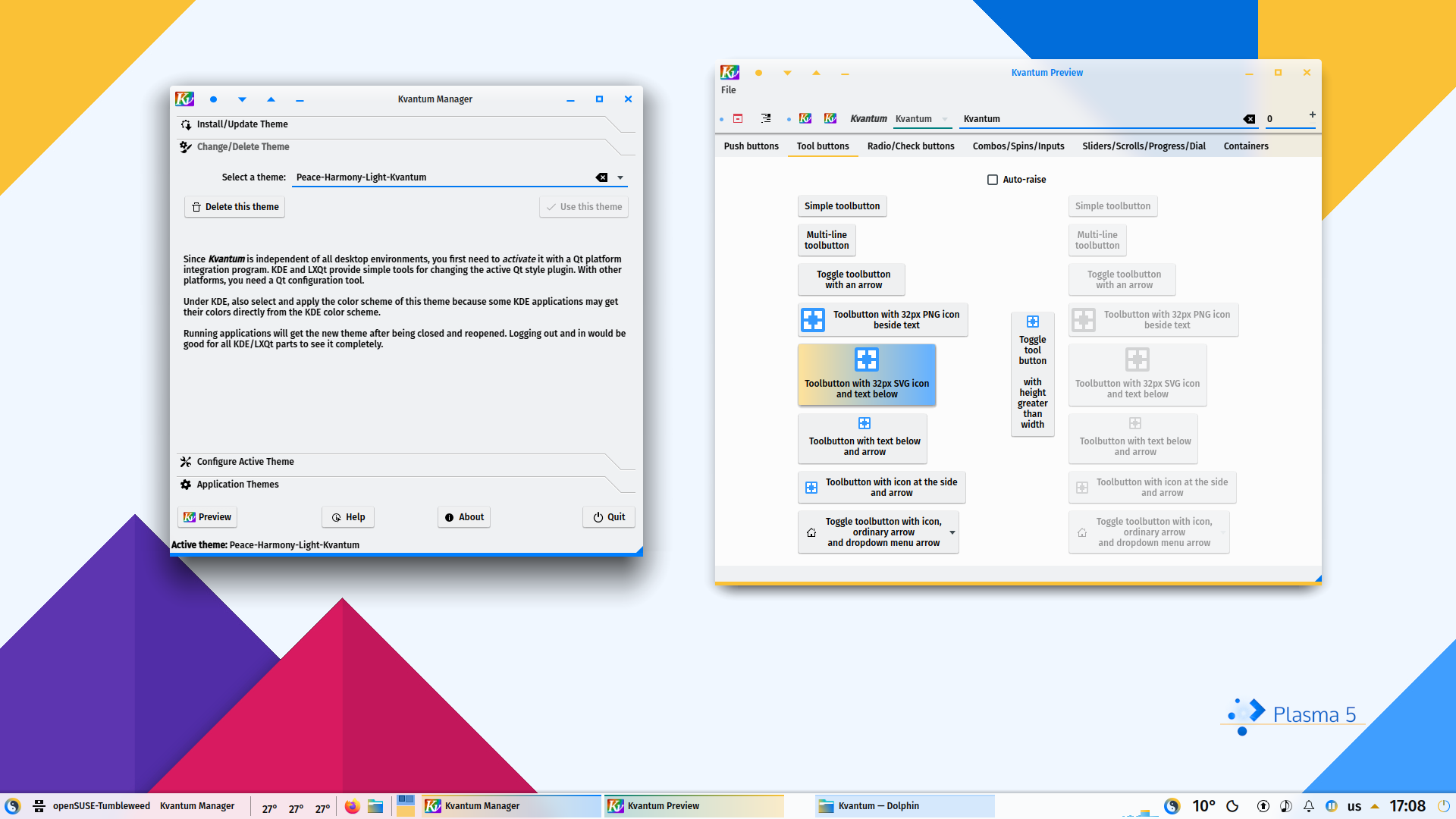The width and height of the screenshot is (1456, 819).
Task: Click the power icon at taskbar end
Action: point(1444,806)
